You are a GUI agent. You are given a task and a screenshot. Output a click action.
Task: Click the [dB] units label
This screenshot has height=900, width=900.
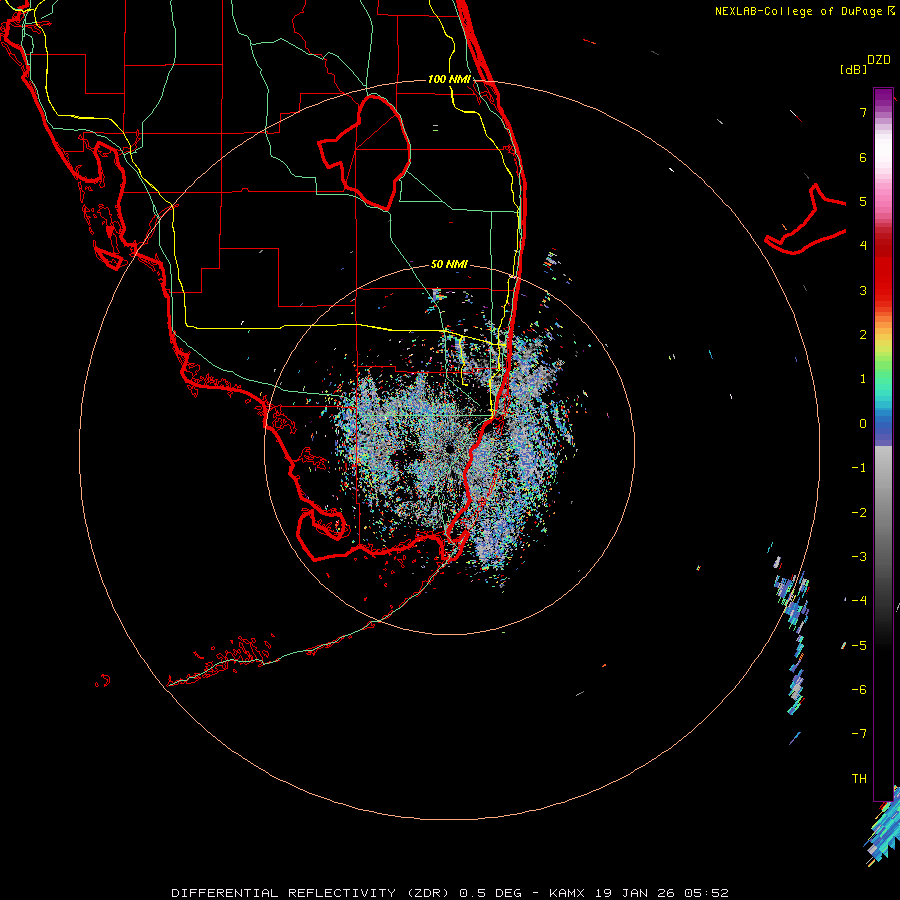(853, 69)
